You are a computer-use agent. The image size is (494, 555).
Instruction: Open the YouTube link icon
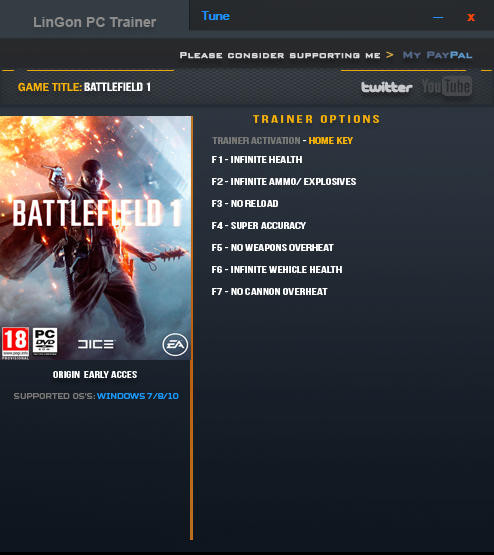[447, 86]
